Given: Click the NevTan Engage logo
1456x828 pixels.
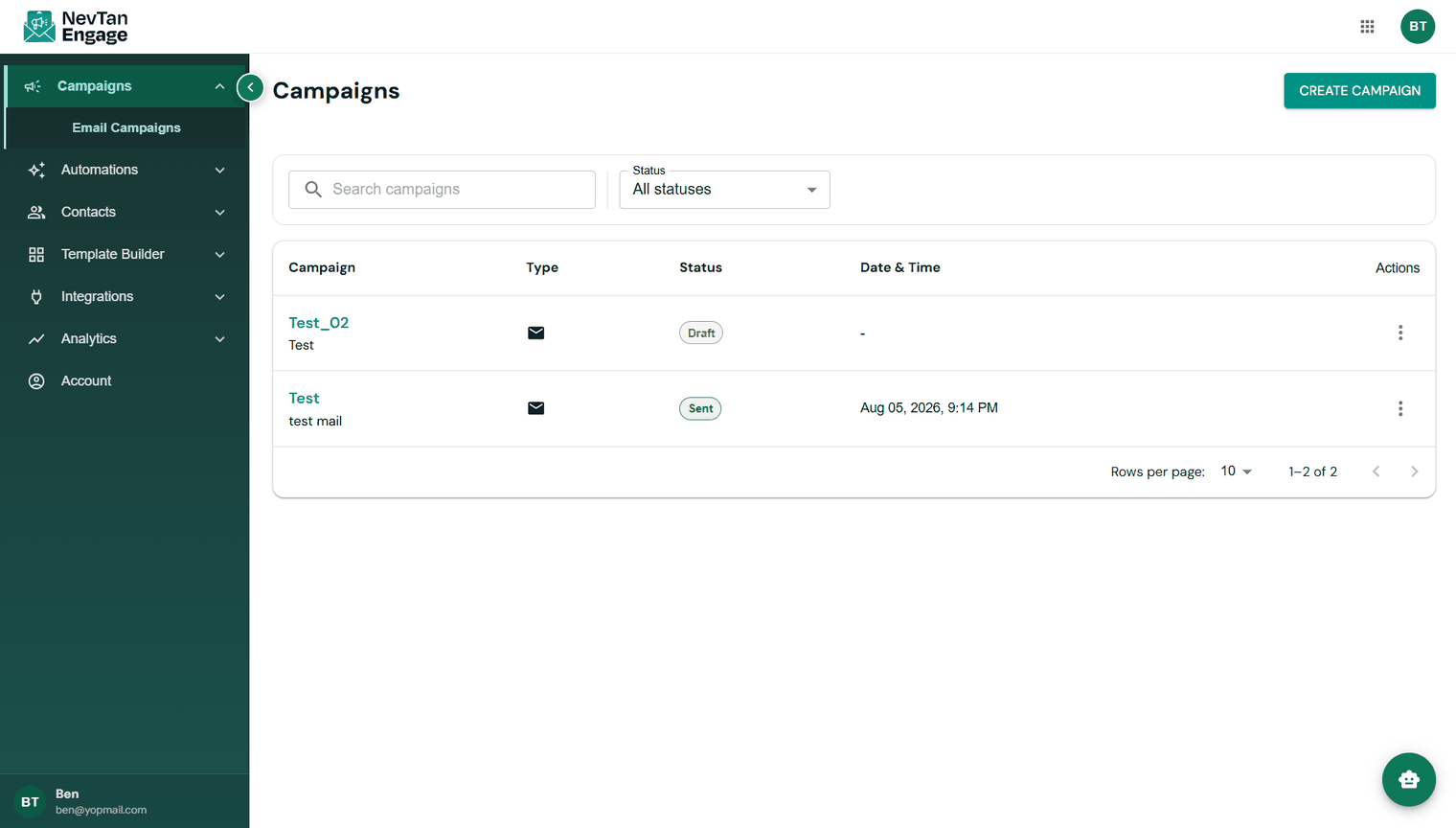Looking at the screenshot, I should pos(76,27).
